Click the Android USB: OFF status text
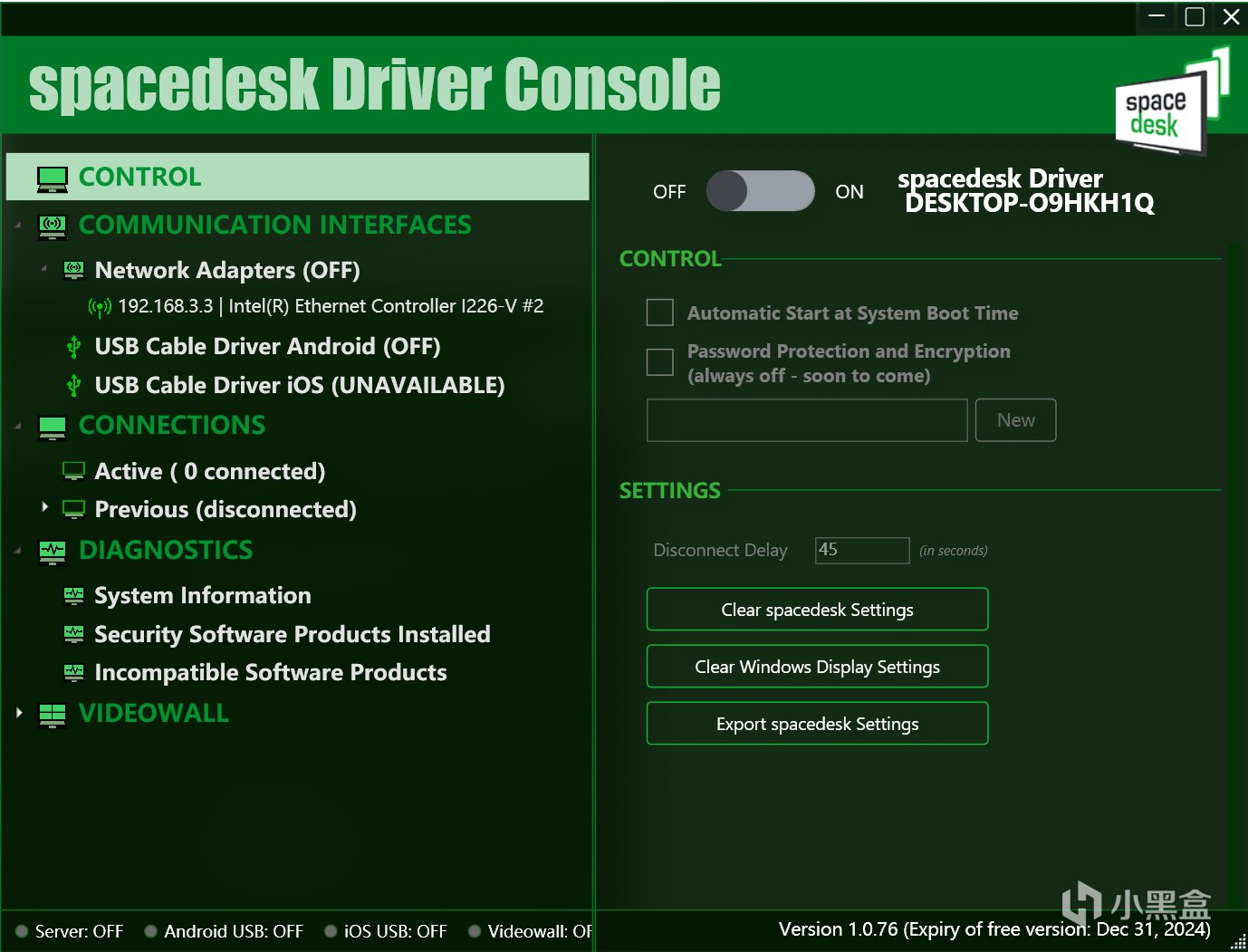Viewport: 1248px width, 952px height. [234, 931]
